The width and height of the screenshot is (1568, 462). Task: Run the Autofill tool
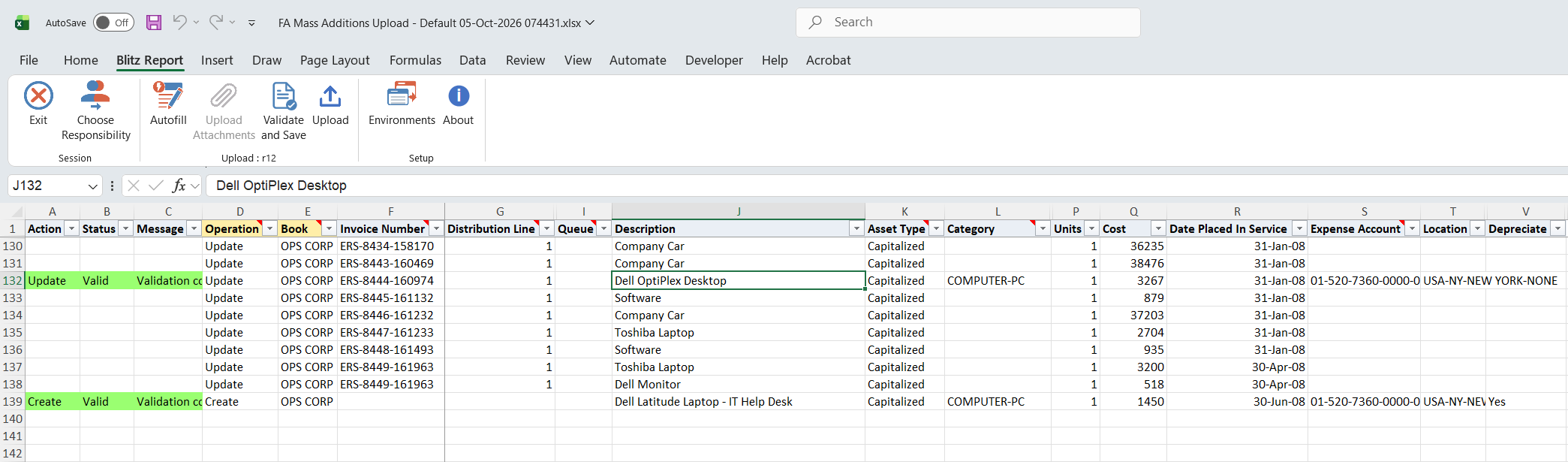pos(168,104)
